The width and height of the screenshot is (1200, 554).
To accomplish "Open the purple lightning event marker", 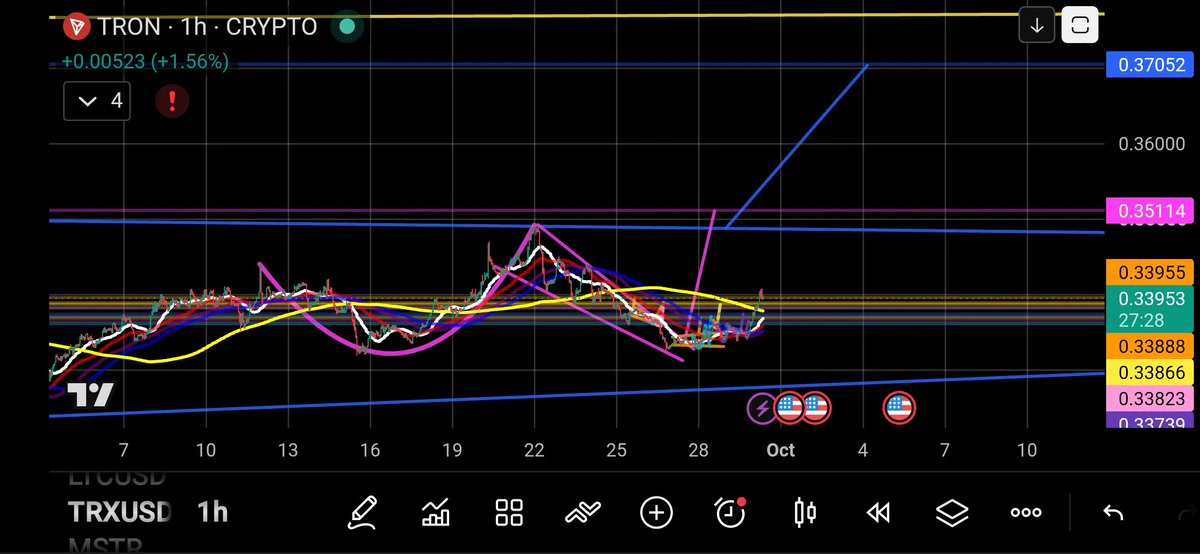I will pyautogui.click(x=762, y=407).
